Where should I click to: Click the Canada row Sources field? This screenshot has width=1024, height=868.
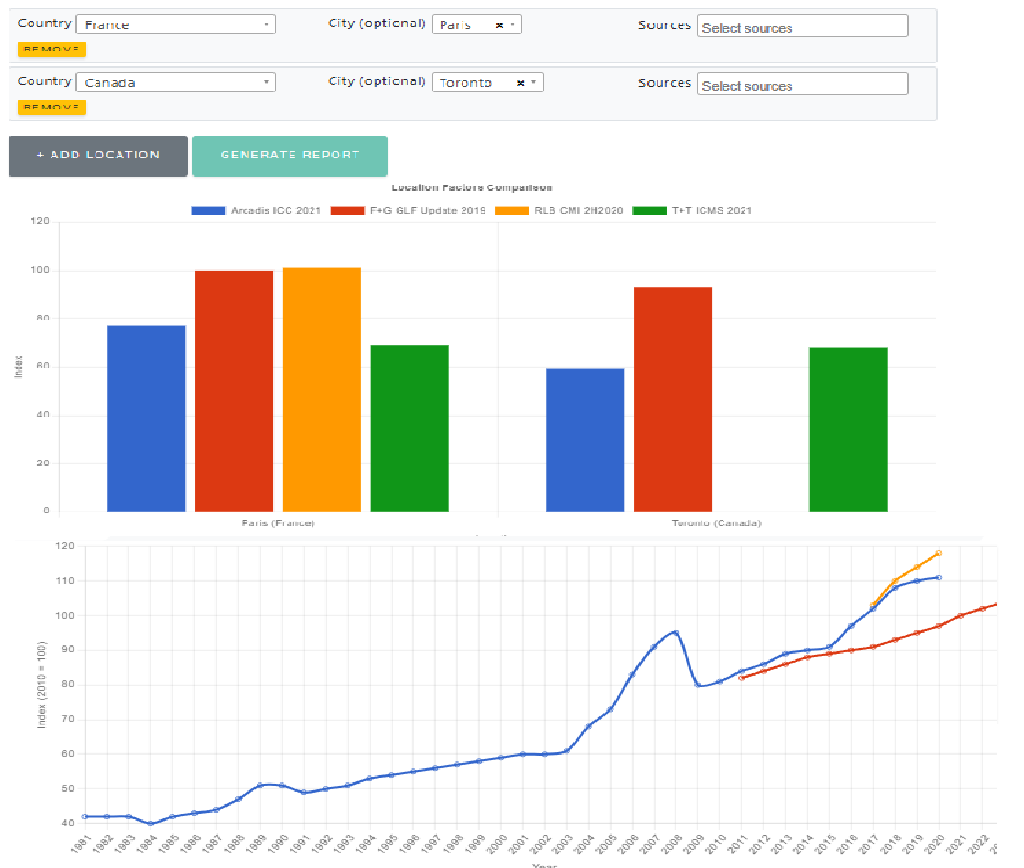click(802, 85)
